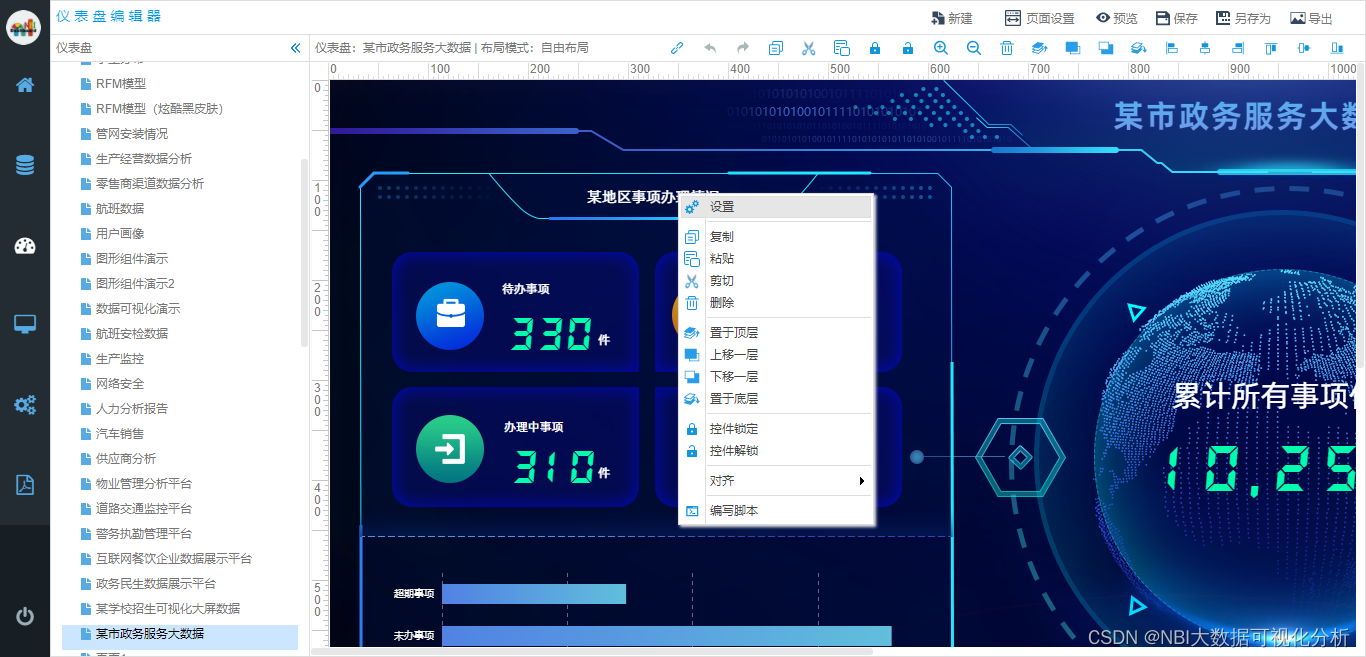This screenshot has height=657, width=1366.
Task: Click the 保存 save button
Action: click(x=1177, y=18)
